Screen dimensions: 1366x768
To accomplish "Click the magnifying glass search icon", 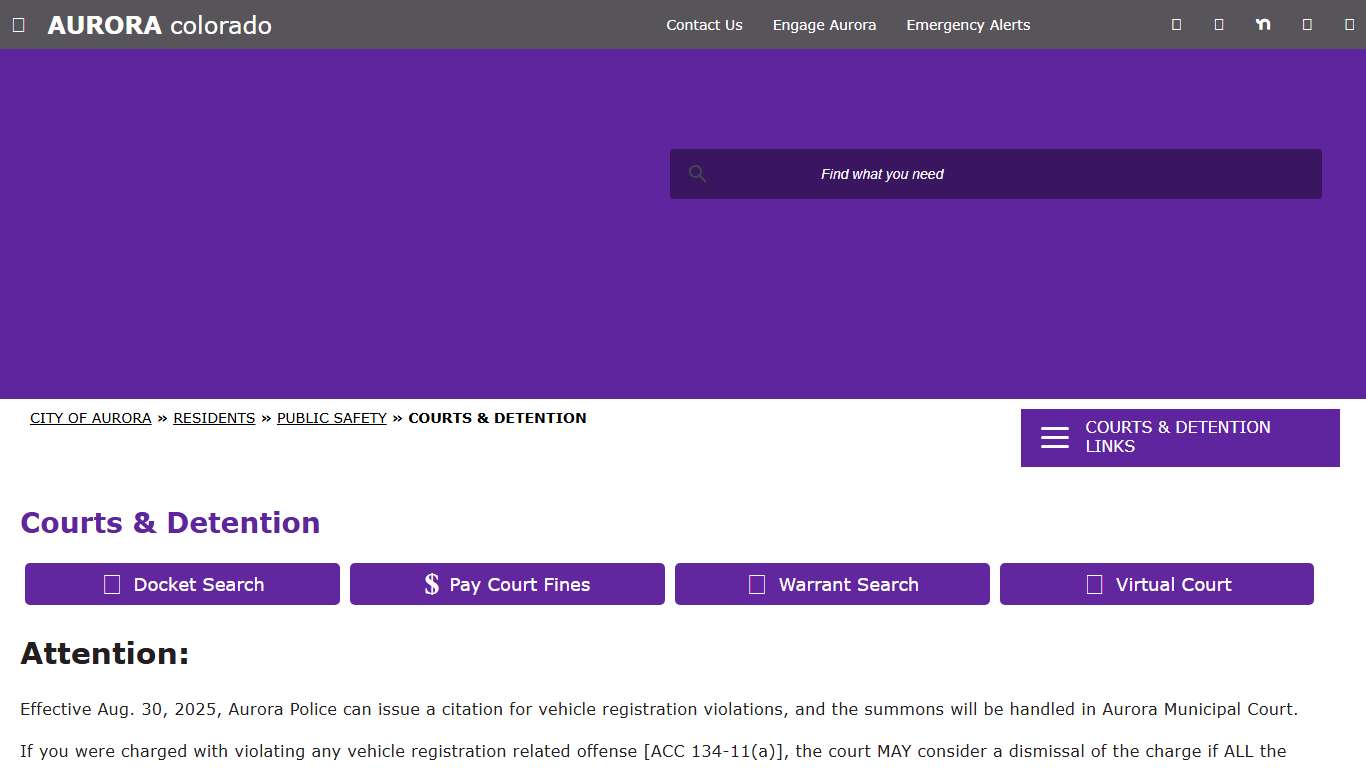I will (x=697, y=174).
